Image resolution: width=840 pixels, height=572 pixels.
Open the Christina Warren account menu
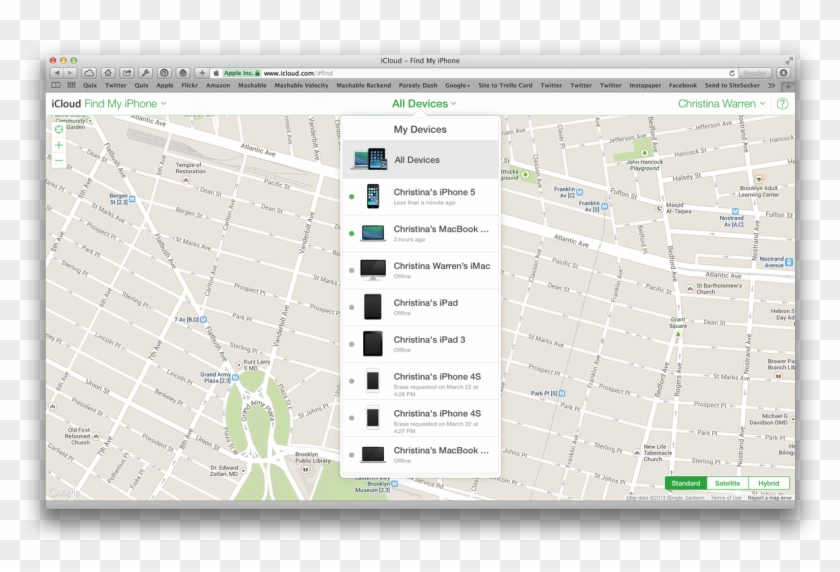pyautogui.click(x=722, y=104)
